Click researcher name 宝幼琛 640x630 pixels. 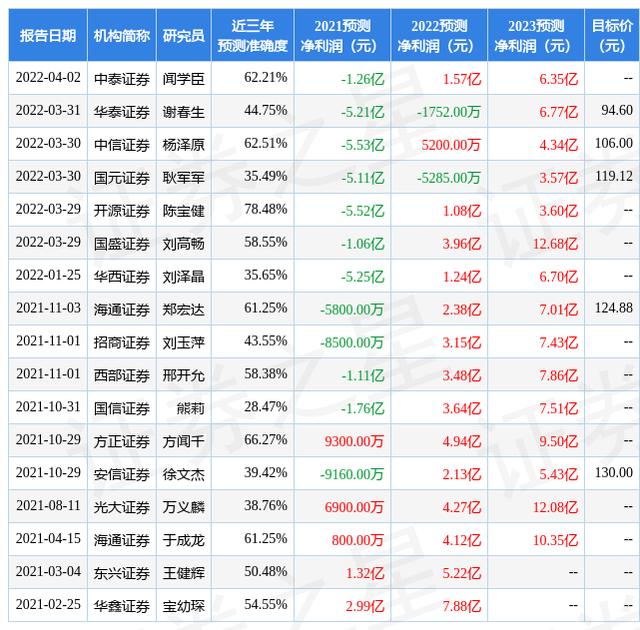point(183,606)
